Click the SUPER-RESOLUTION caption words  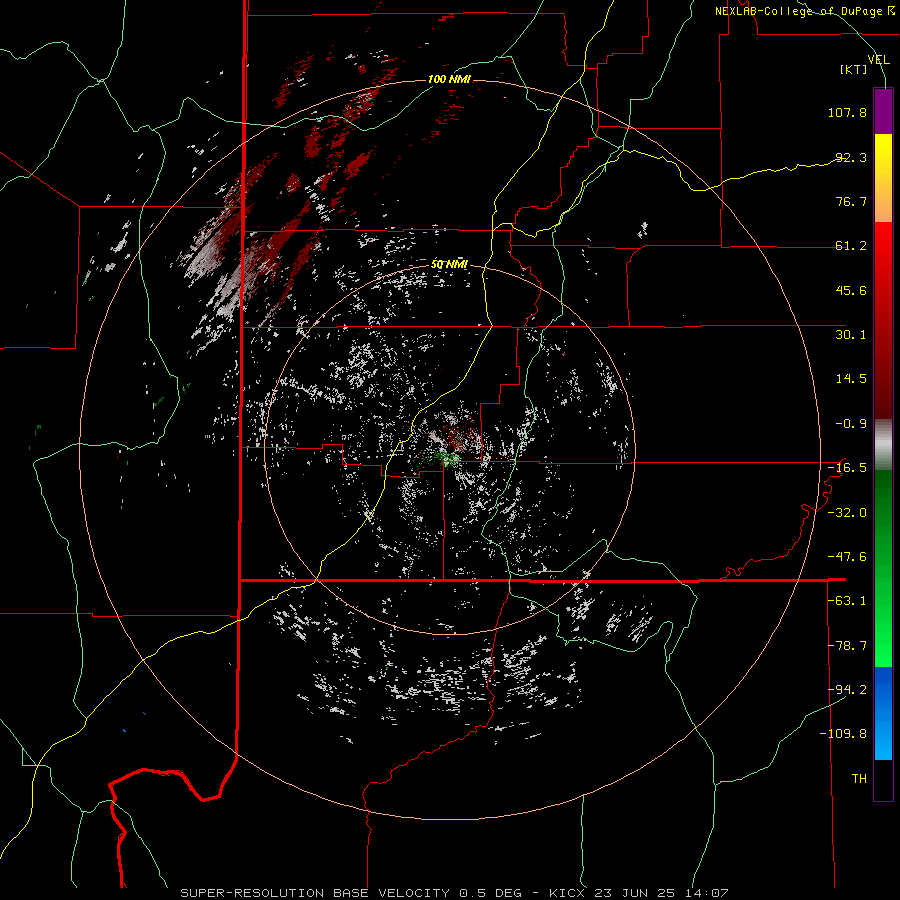point(251,893)
